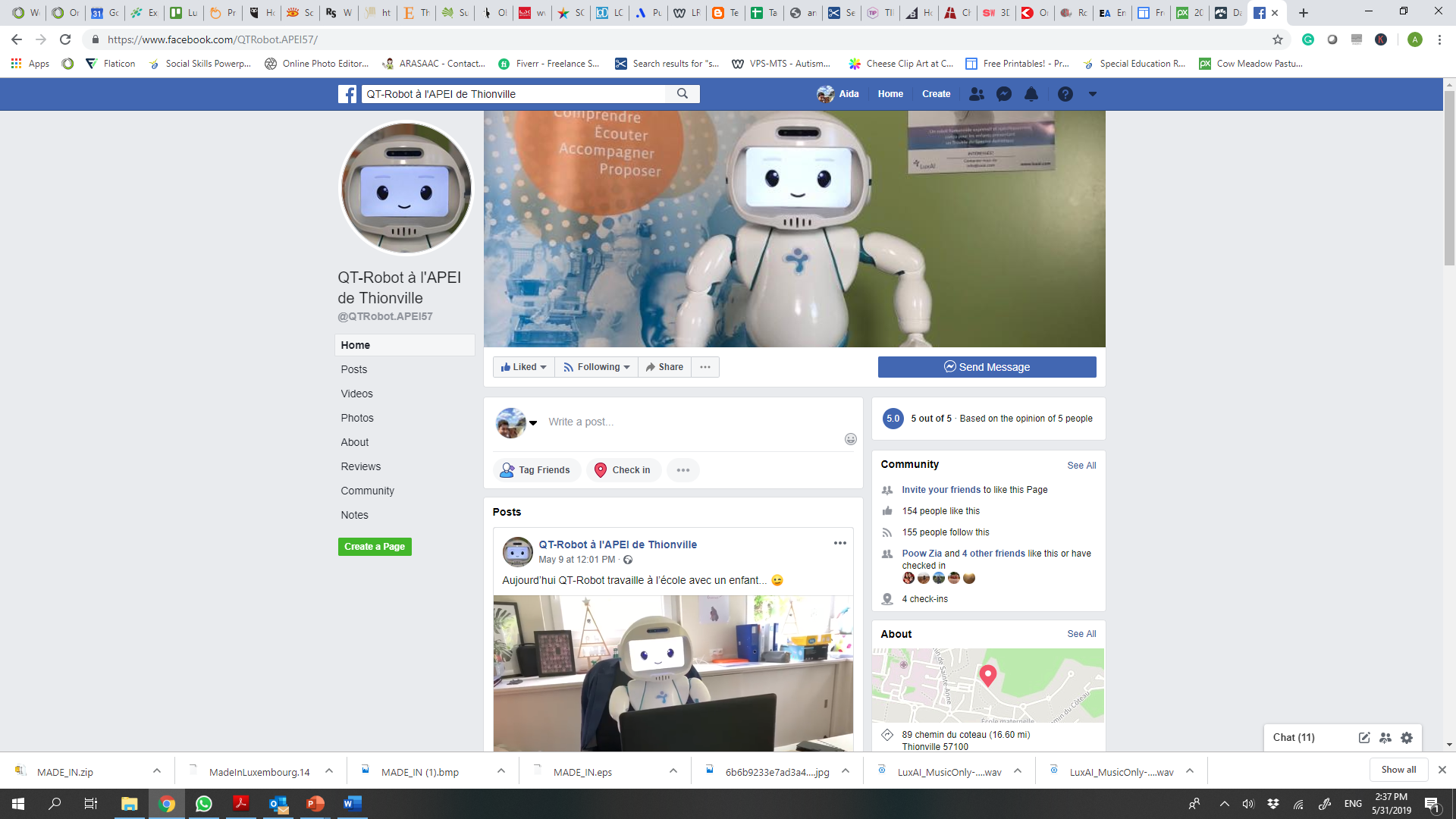
Task: Click the notifications bell icon
Action: click(x=1031, y=94)
